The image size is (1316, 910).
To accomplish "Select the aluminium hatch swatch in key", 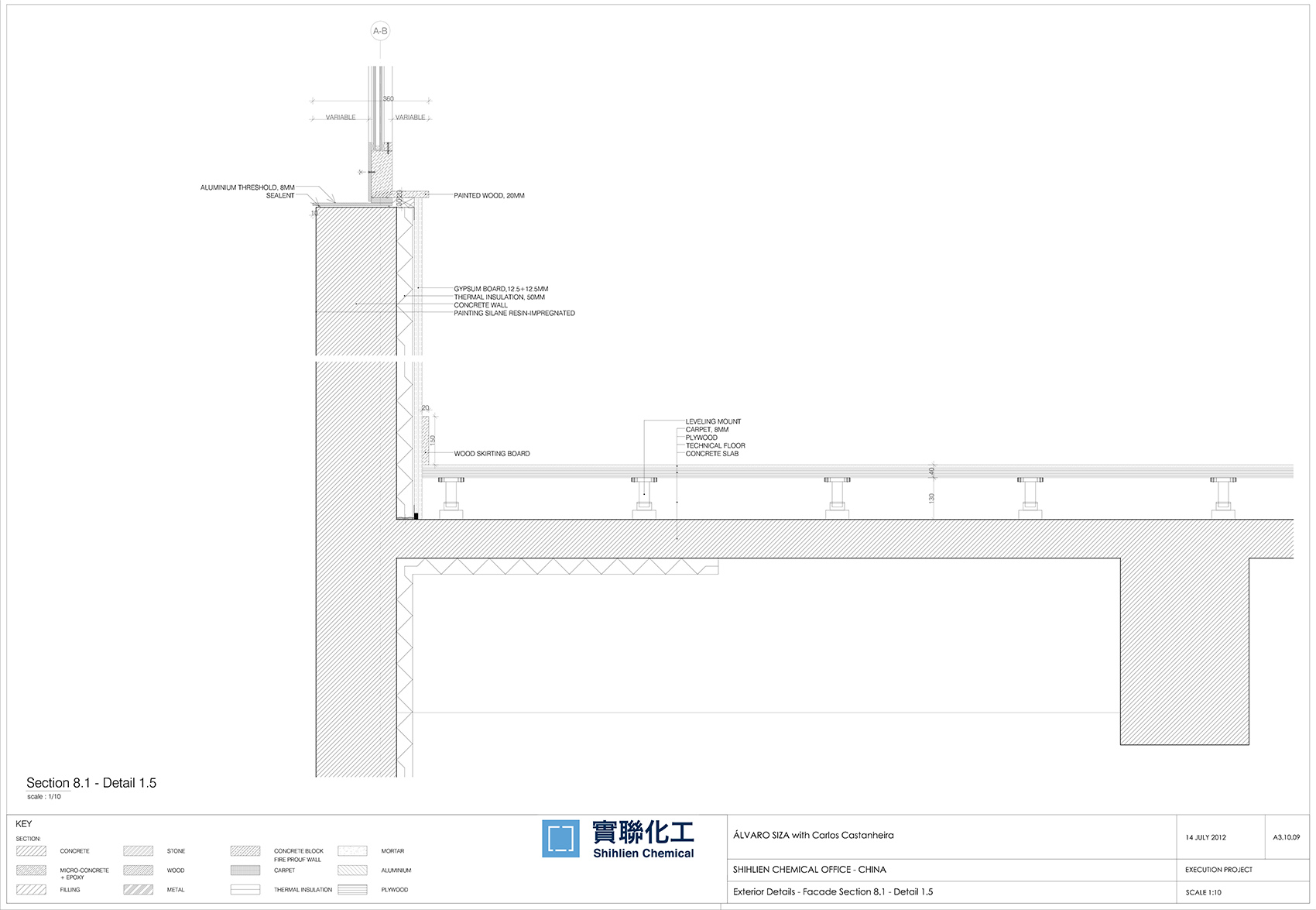I will pyautogui.click(x=352, y=871).
